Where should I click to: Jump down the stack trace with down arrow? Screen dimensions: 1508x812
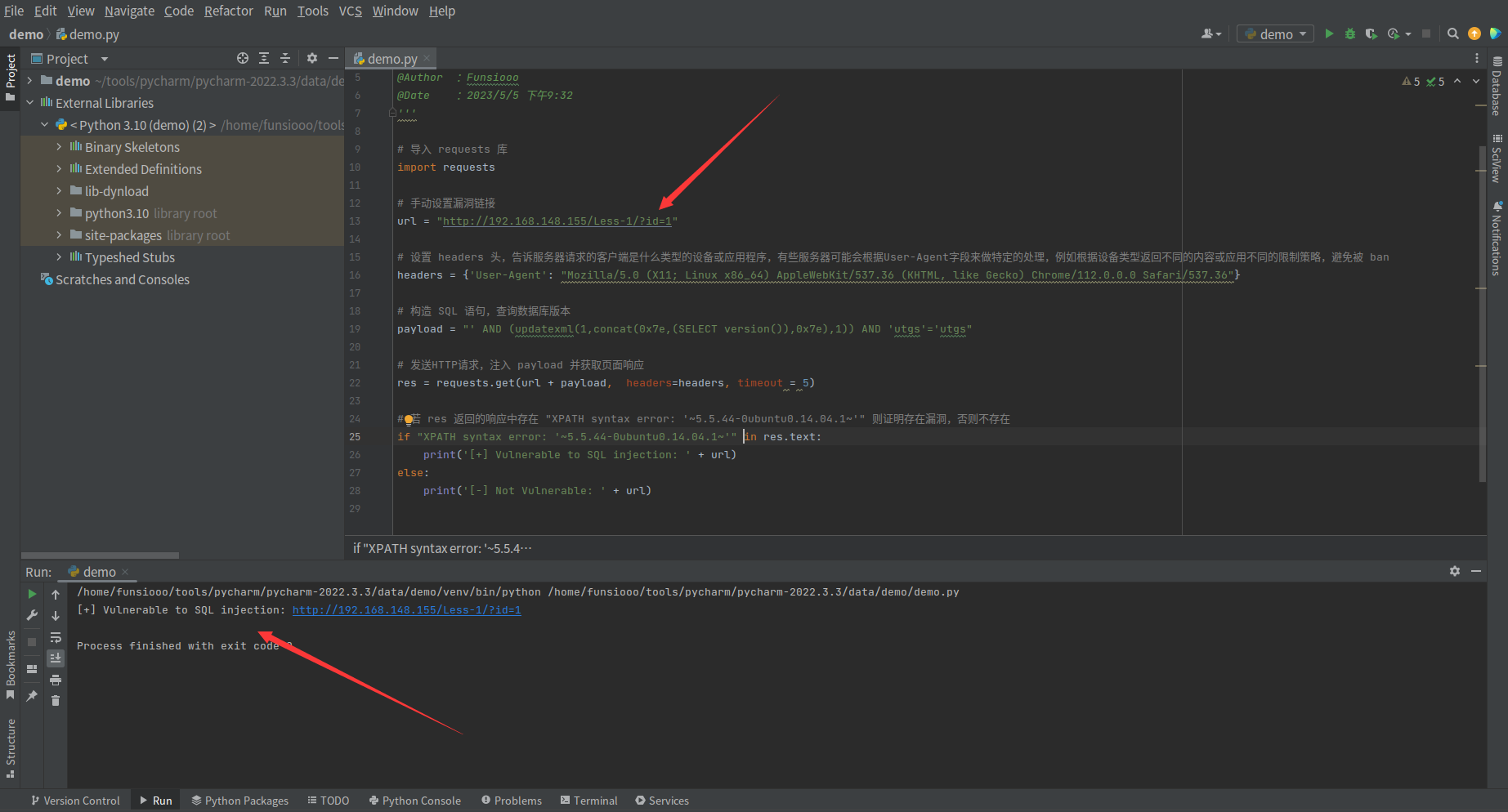pyautogui.click(x=56, y=616)
